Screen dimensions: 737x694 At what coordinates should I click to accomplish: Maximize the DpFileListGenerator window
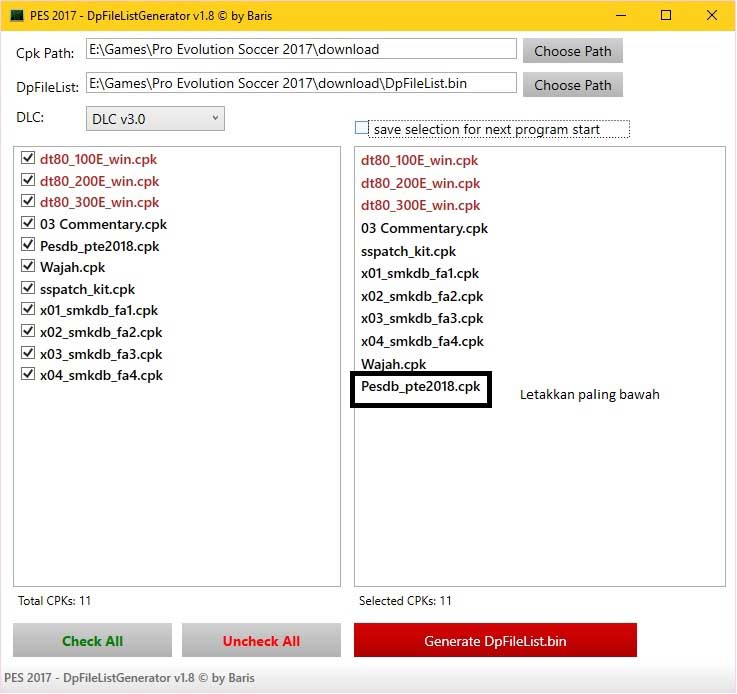click(x=666, y=16)
